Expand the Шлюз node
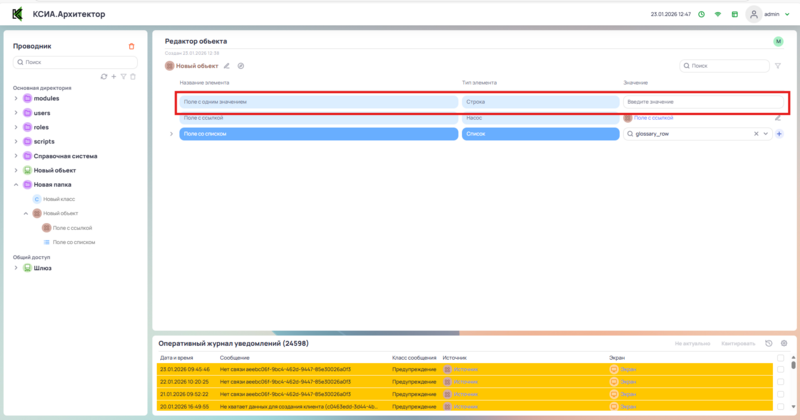This screenshot has width=800, height=420. (x=16, y=268)
